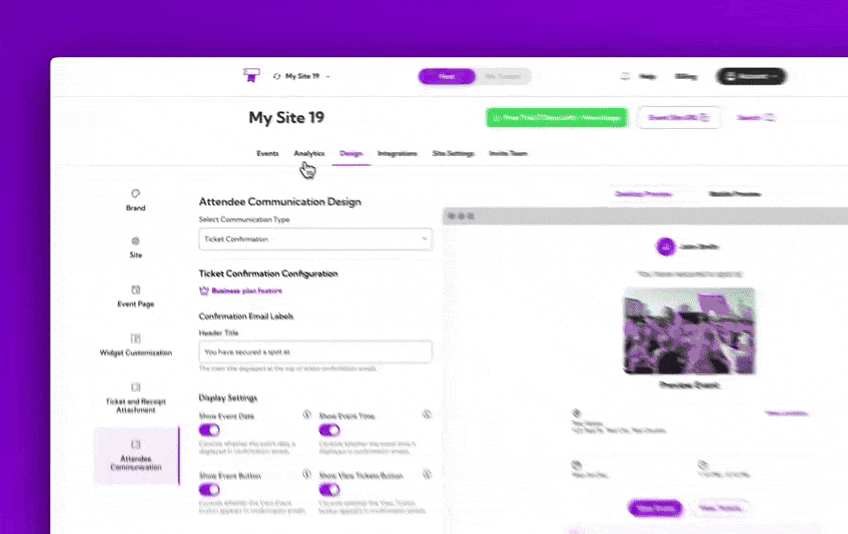This screenshot has height=534, width=848.
Task: Open the Account dropdown button
Action: [x=751, y=76]
